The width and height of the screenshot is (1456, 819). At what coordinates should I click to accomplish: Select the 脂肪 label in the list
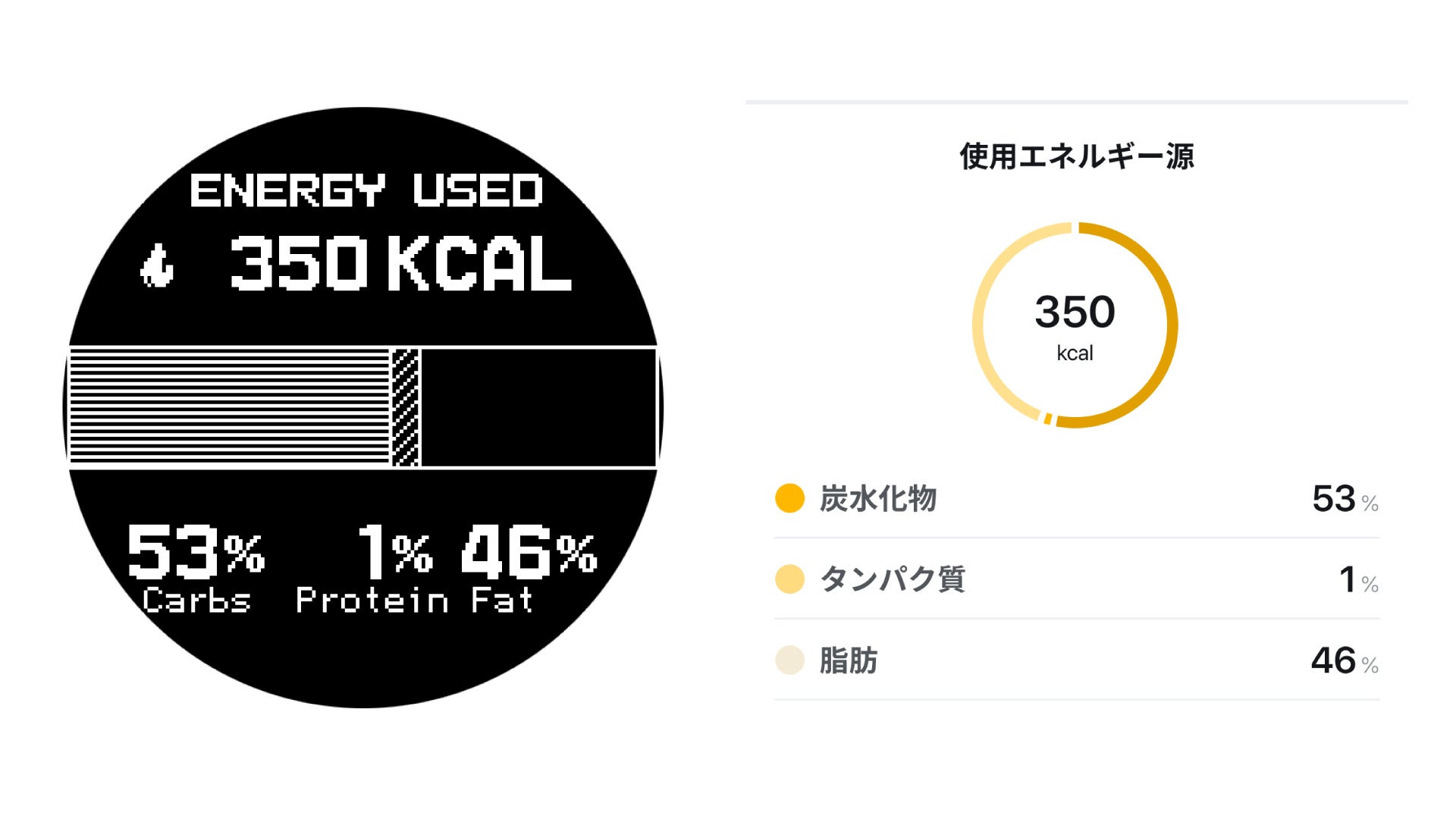click(849, 661)
